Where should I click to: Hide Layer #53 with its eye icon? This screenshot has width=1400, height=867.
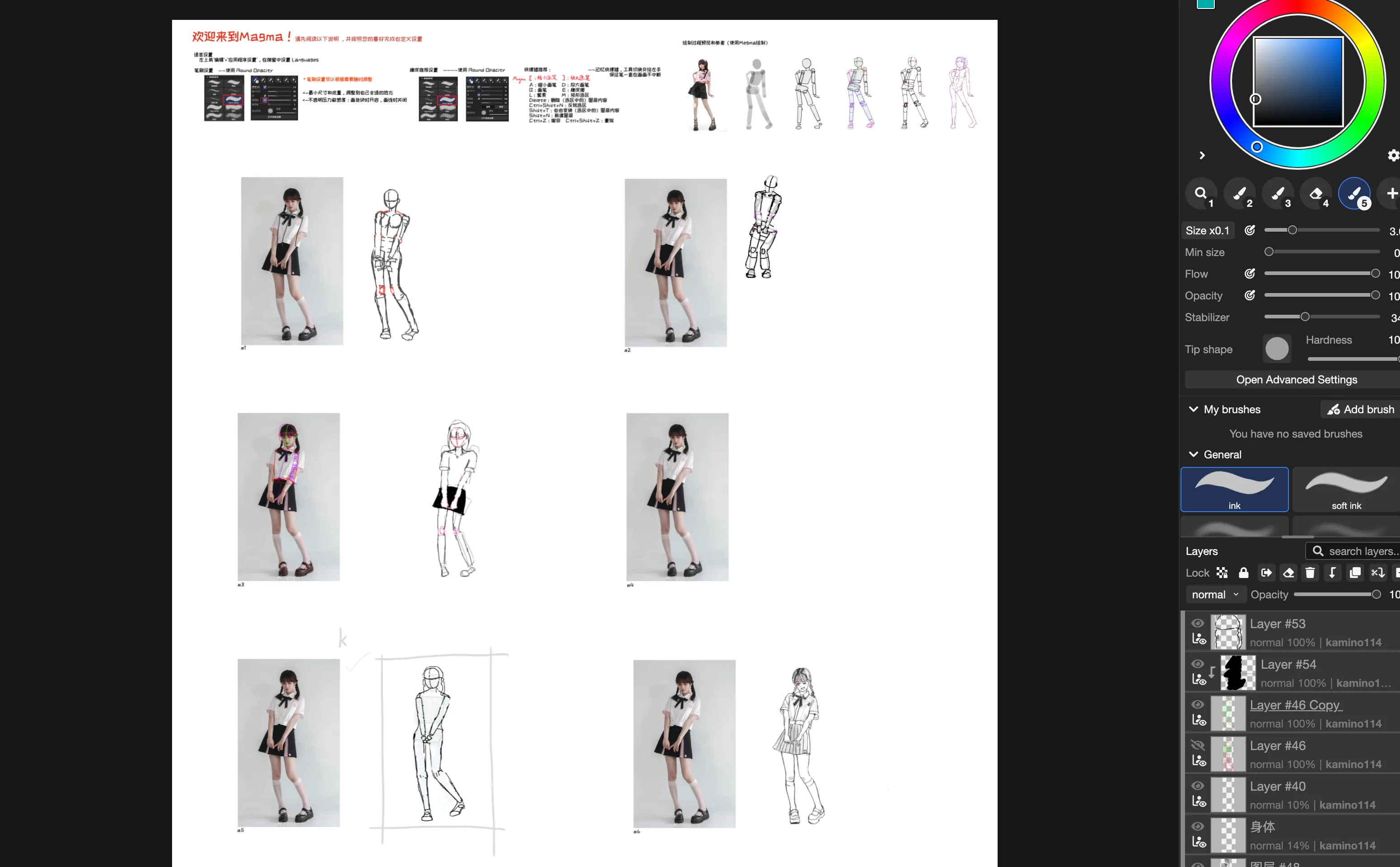pos(1198,623)
